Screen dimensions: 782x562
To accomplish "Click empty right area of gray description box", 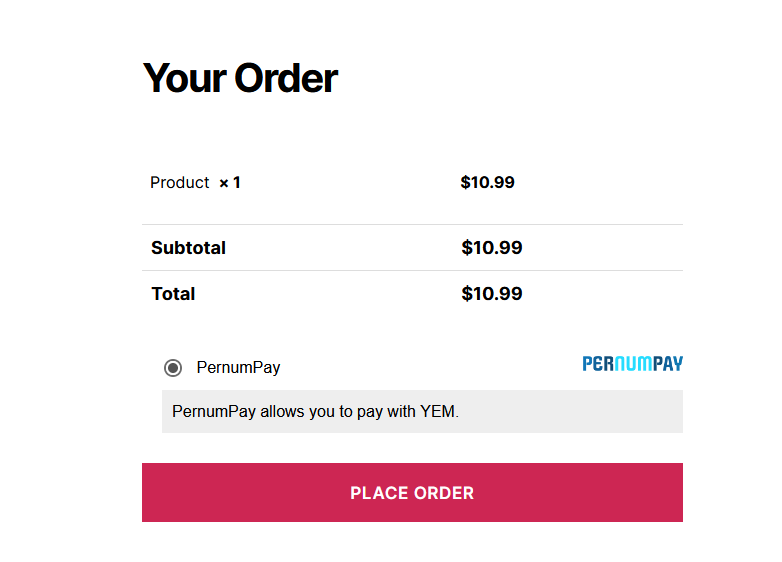I will (574, 411).
